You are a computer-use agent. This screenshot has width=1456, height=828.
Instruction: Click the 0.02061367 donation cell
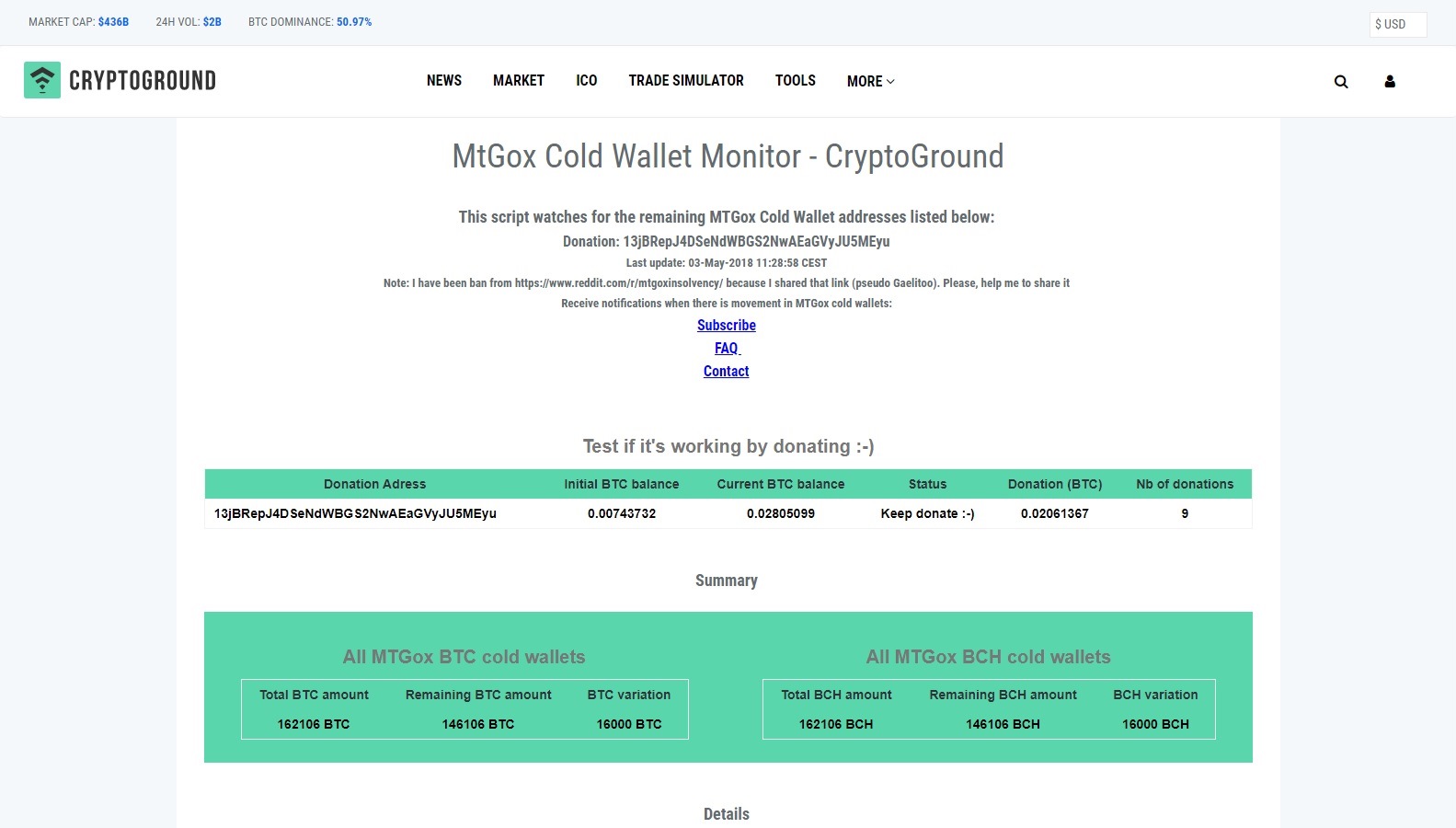[x=1055, y=513]
